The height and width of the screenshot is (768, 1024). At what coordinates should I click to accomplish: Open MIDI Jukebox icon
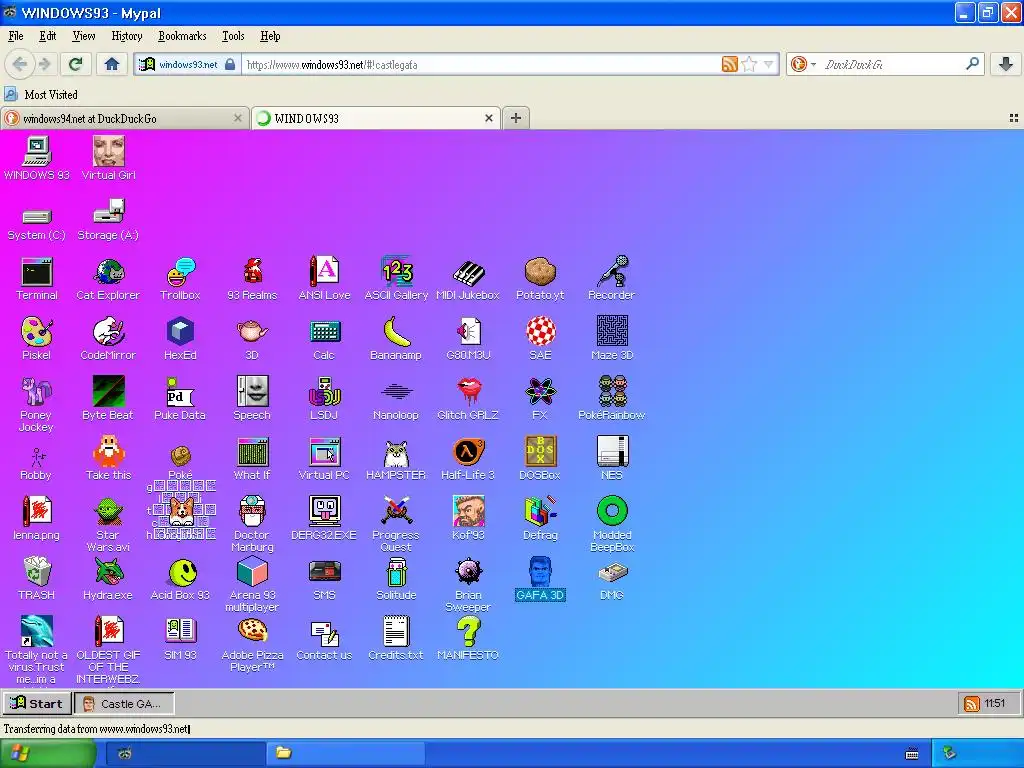(468, 279)
